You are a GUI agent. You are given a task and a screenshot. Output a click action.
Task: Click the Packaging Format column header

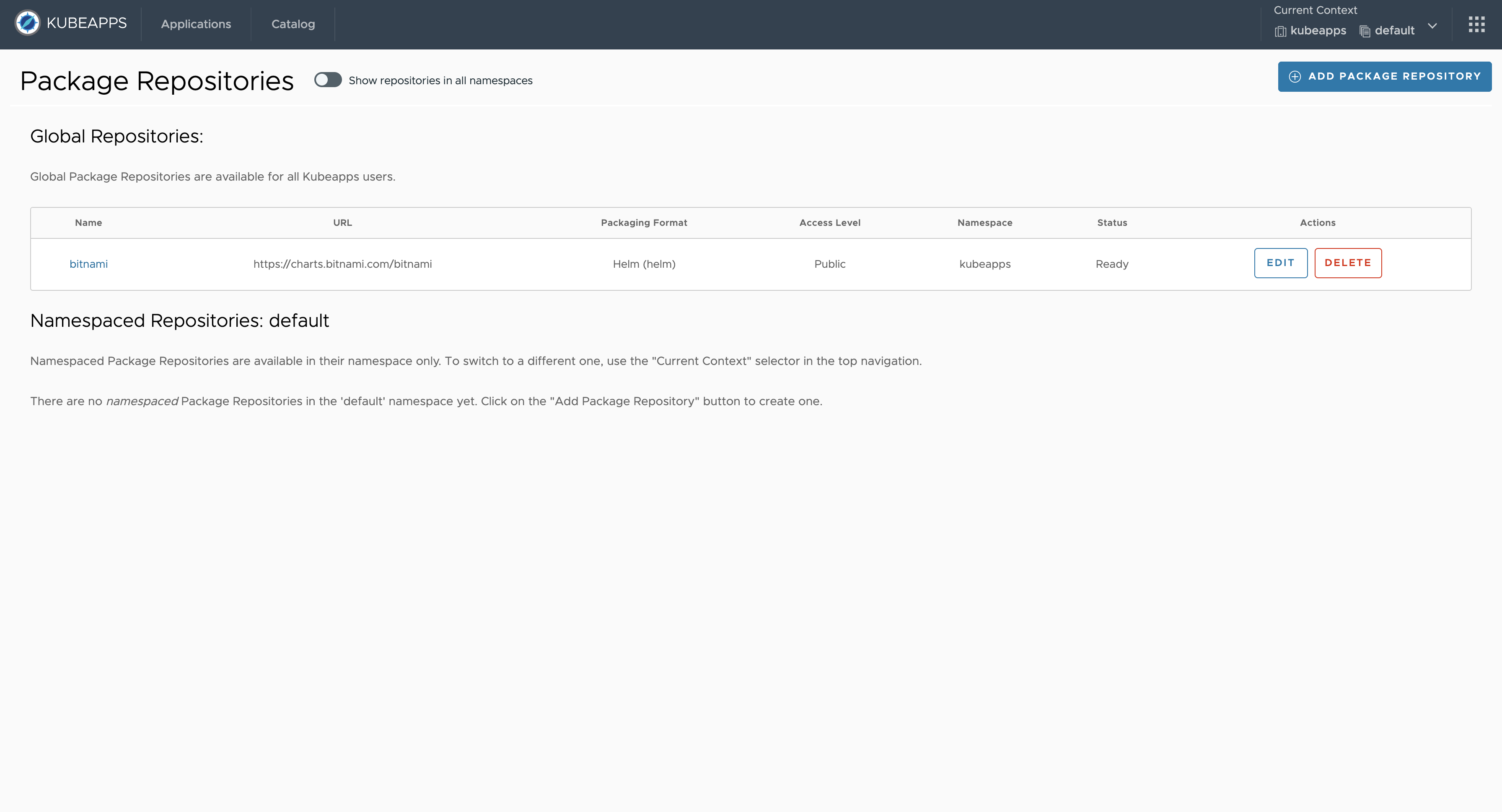click(x=644, y=222)
